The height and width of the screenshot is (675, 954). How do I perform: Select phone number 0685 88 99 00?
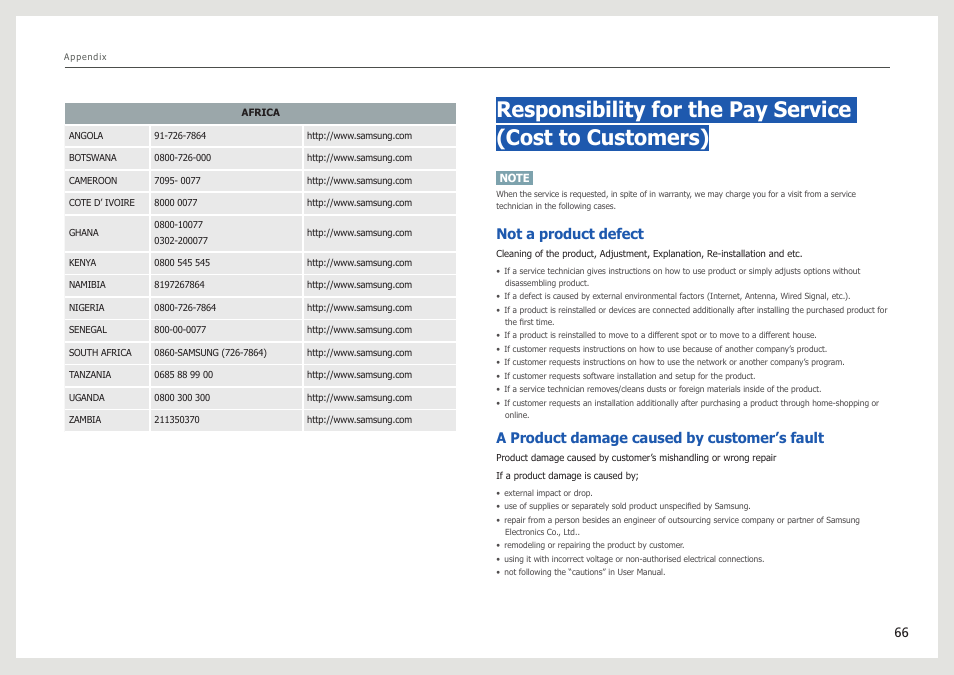[183, 375]
